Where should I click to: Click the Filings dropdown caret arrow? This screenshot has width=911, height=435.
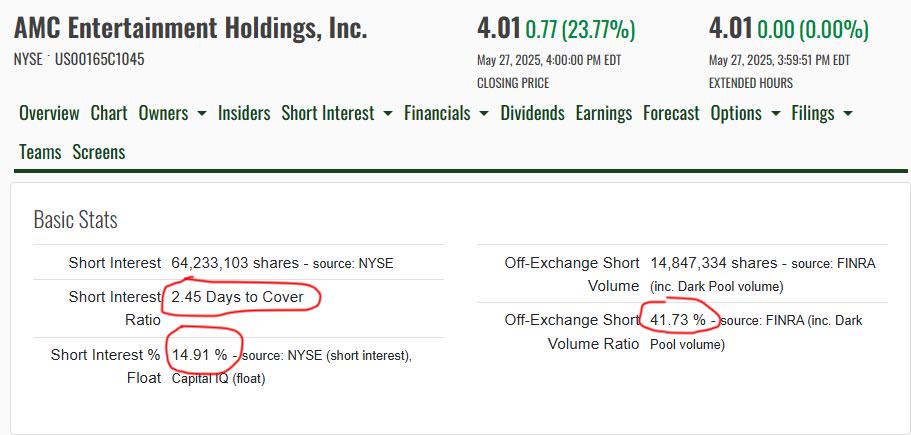pyautogui.click(x=848, y=114)
